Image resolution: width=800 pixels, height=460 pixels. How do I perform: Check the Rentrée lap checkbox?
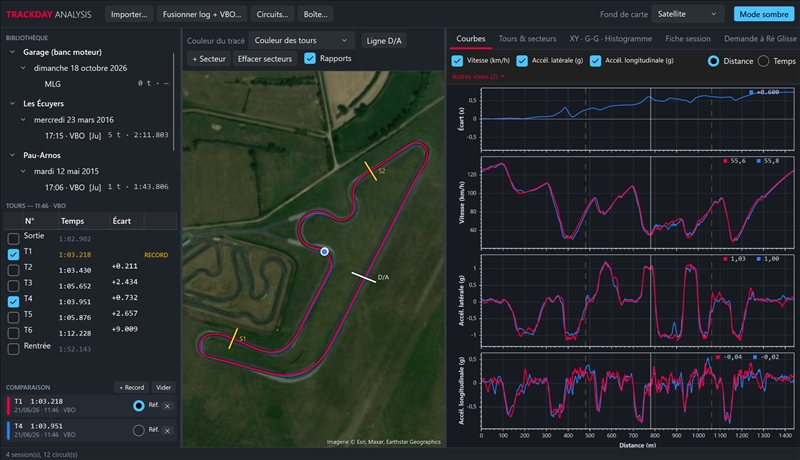click(14, 349)
